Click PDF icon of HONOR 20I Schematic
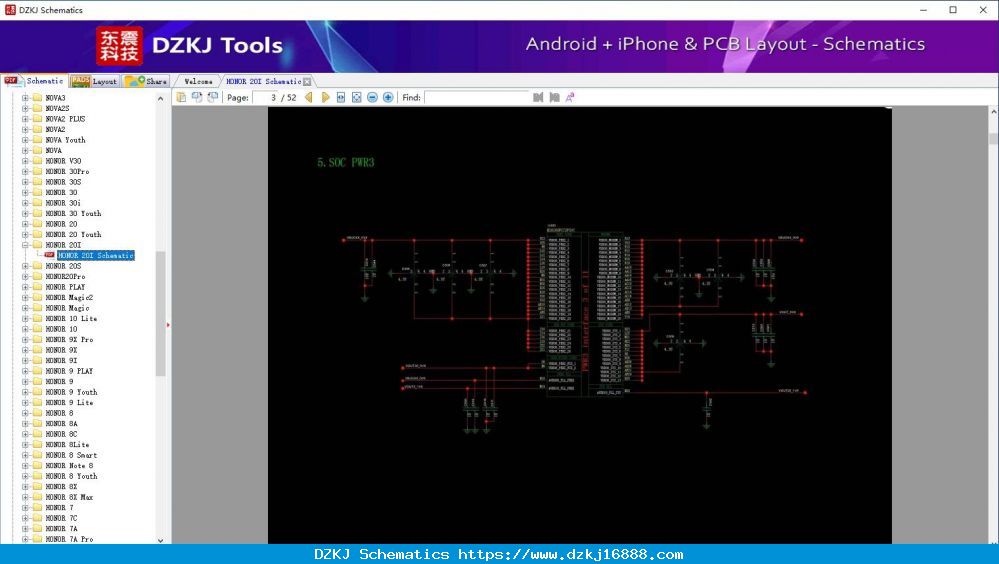The image size is (999, 564). [49, 255]
